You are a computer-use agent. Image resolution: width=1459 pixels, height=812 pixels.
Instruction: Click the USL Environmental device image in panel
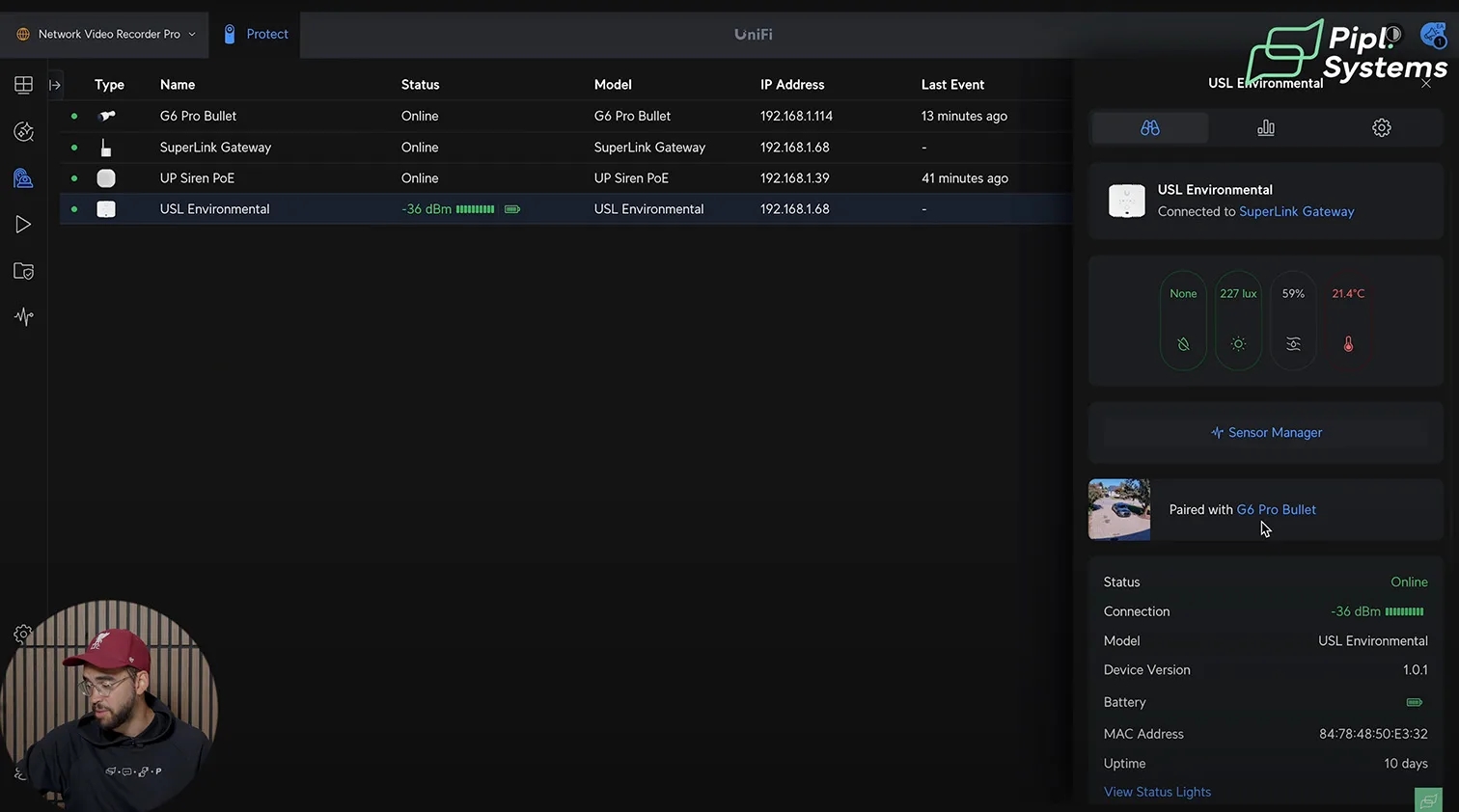coord(1126,201)
